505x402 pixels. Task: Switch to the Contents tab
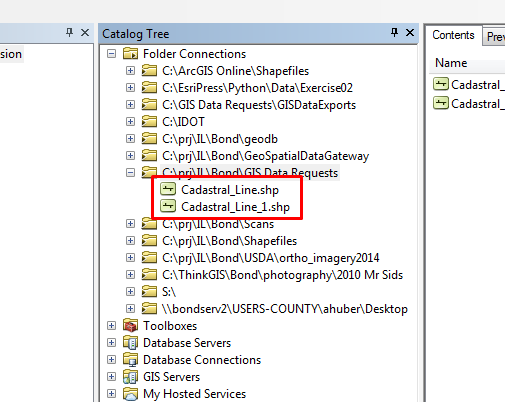453,35
